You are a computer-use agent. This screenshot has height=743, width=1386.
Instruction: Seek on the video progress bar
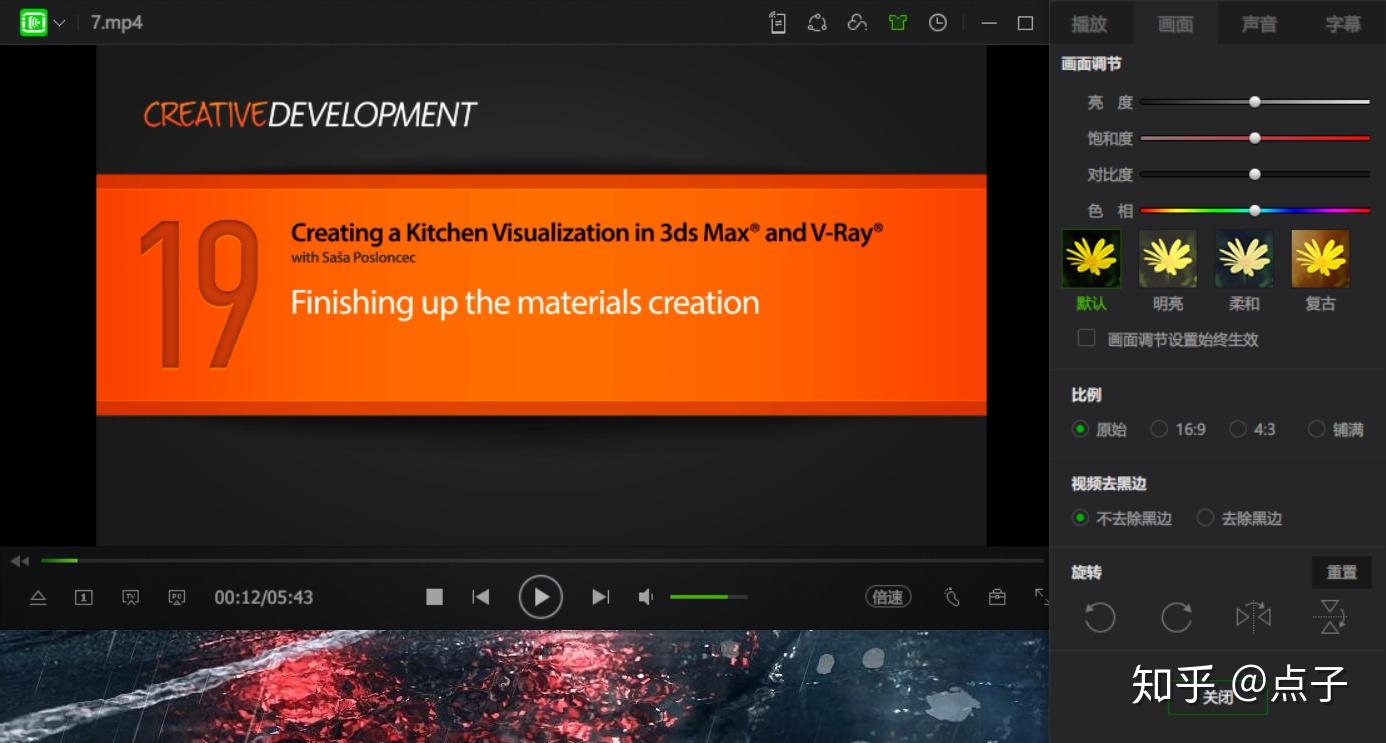pyautogui.click(x=542, y=561)
